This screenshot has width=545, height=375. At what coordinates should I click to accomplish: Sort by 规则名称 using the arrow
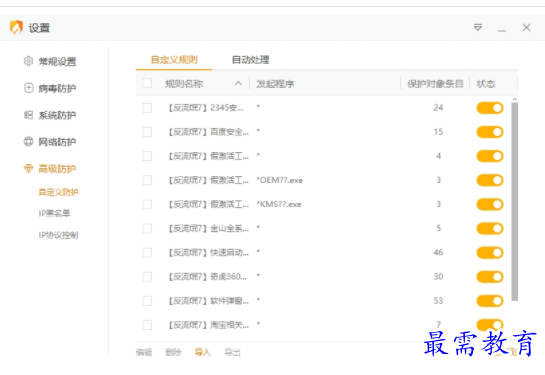coord(238,83)
